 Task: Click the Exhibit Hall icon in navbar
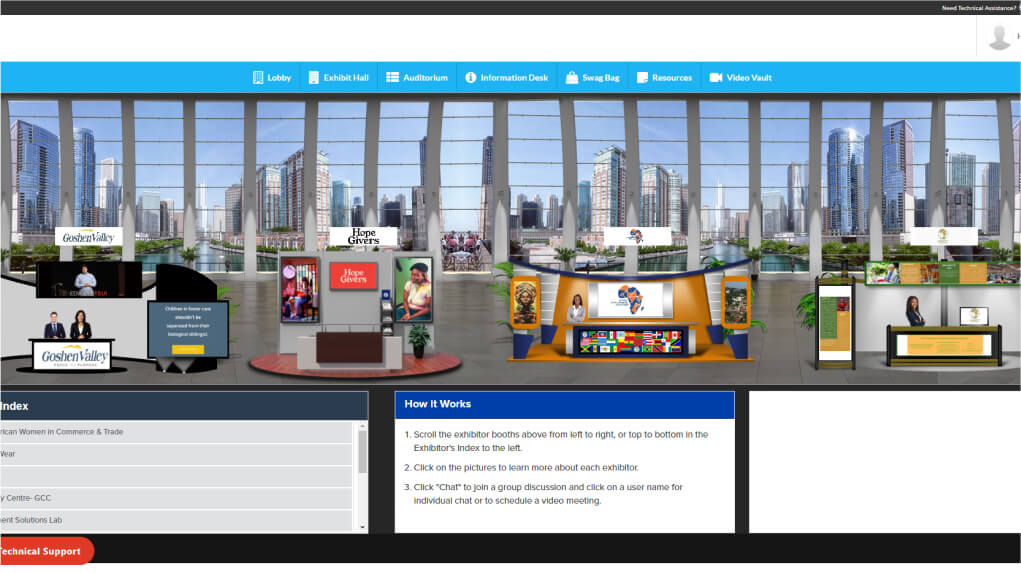(313, 77)
